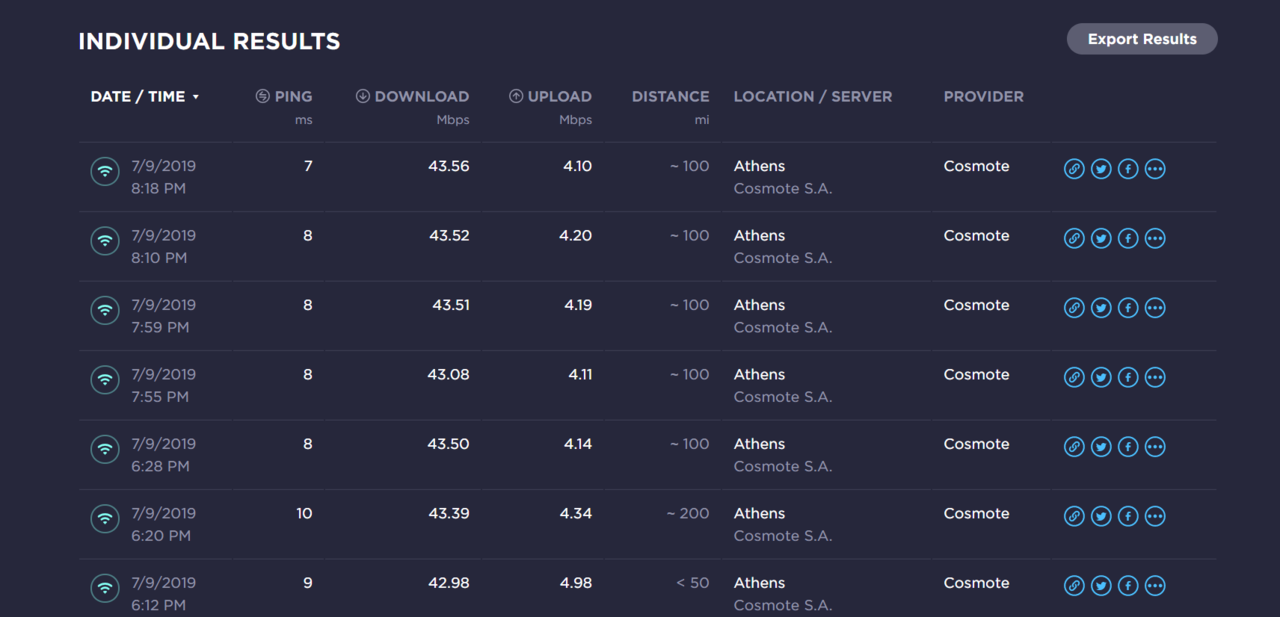1280x617 pixels.
Task: Select the 43.08 download value
Action: pos(449,374)
